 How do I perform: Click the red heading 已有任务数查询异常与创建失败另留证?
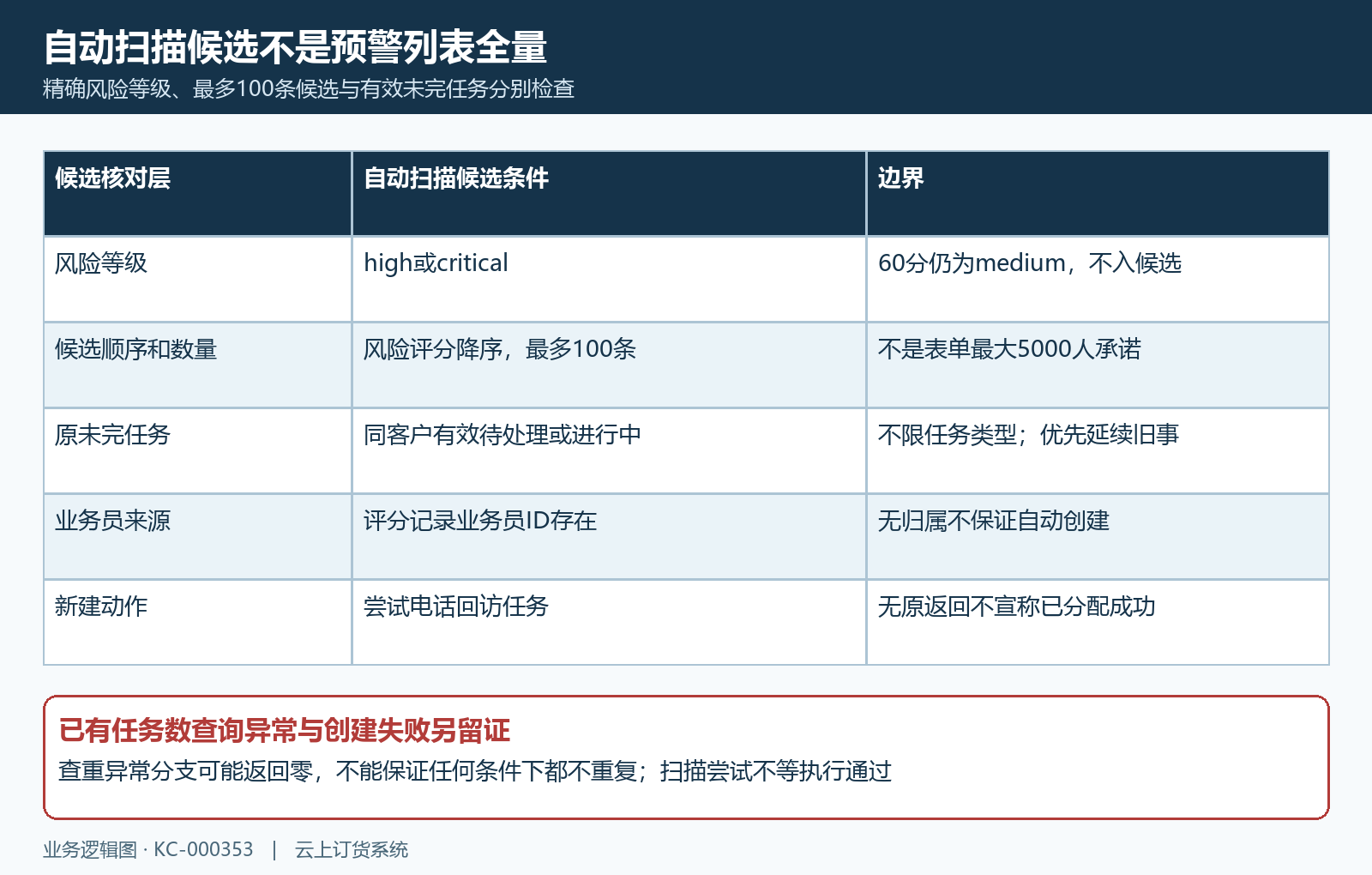point(285,731)
